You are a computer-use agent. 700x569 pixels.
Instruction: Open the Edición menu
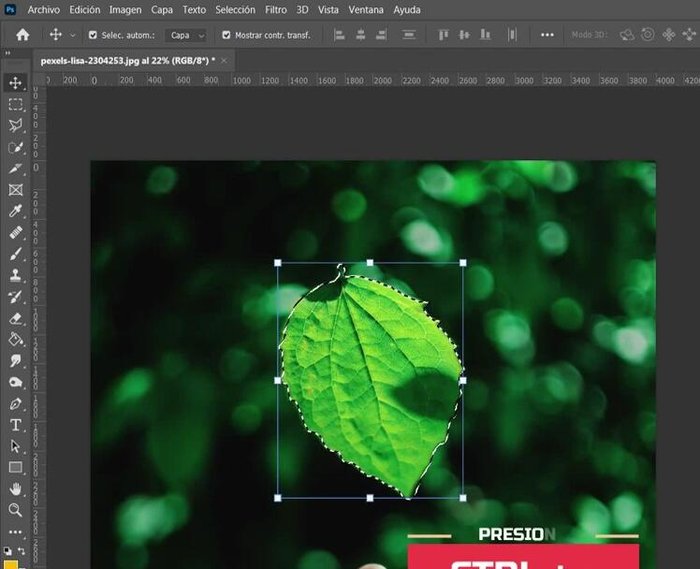tap(85, 10)
